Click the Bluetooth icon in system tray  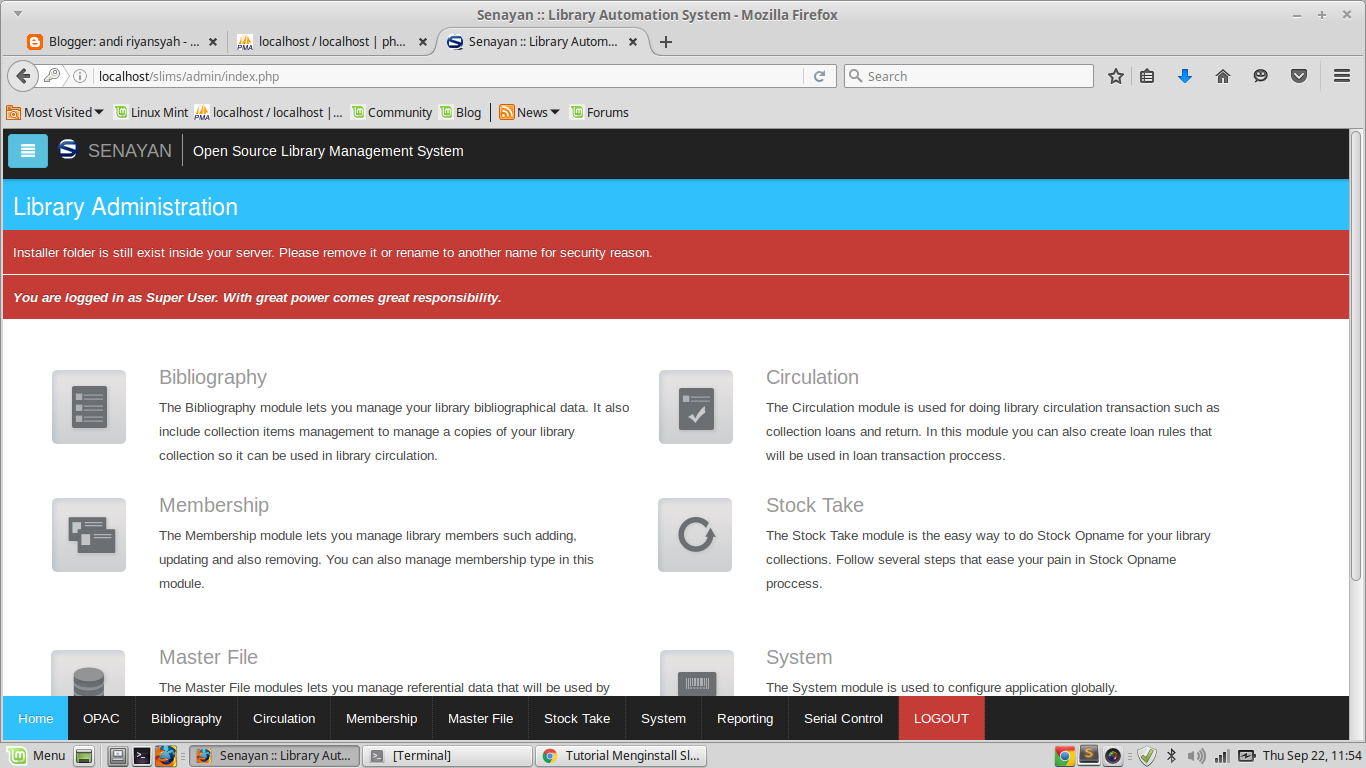[1170, 756]
